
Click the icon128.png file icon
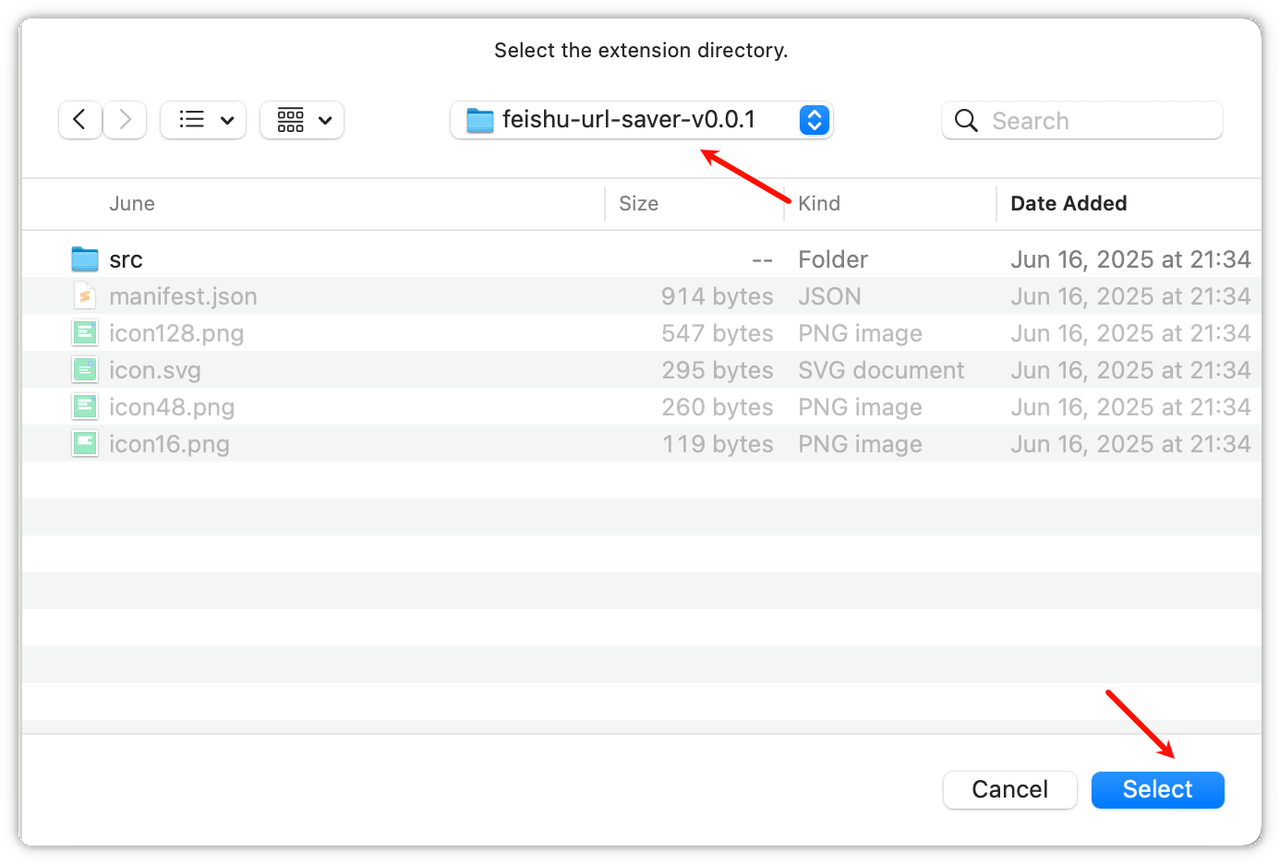click(85, 334)
